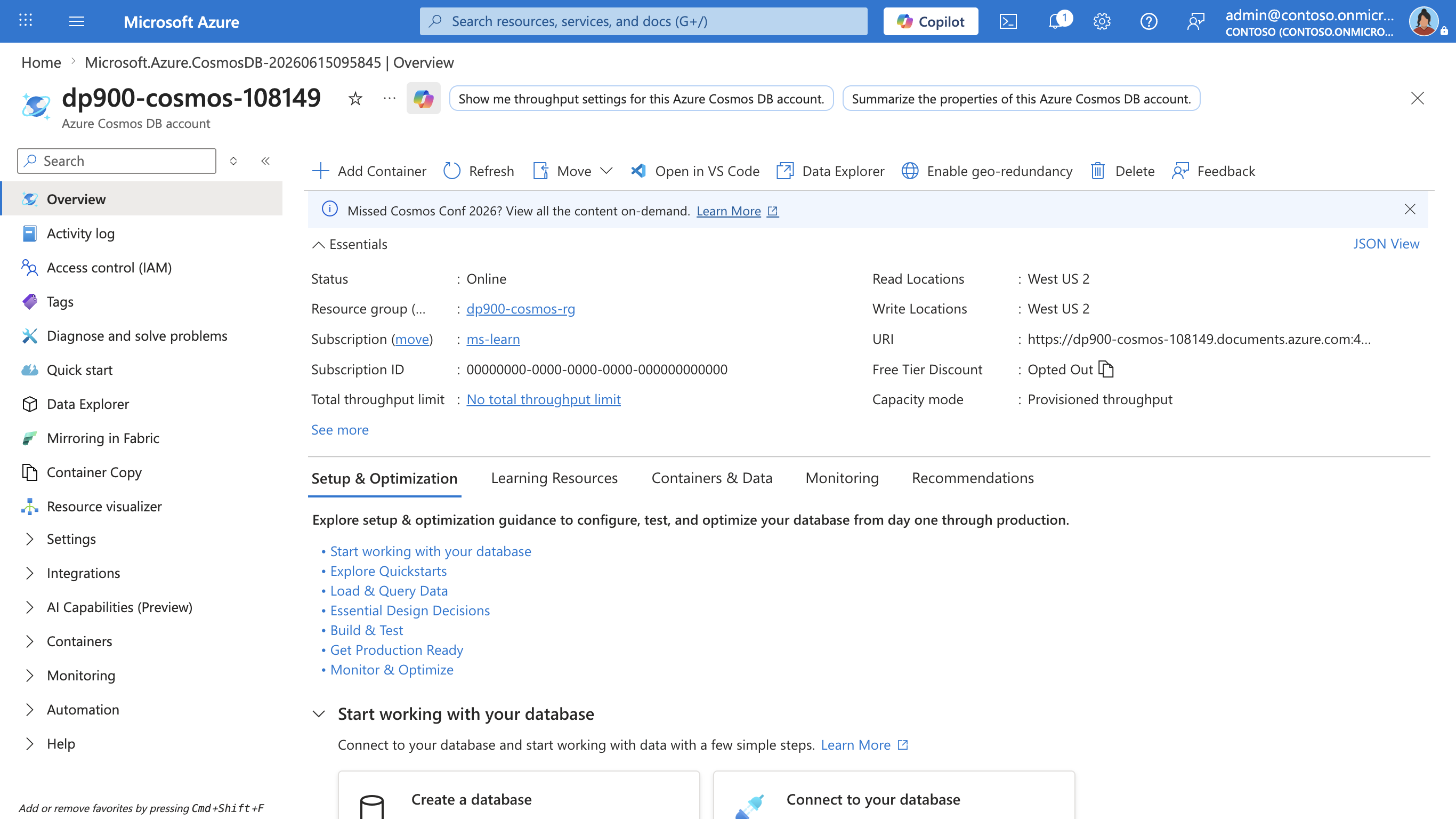Click the sidebar Search box
1456x819 pixels.
tap(116, 161)
